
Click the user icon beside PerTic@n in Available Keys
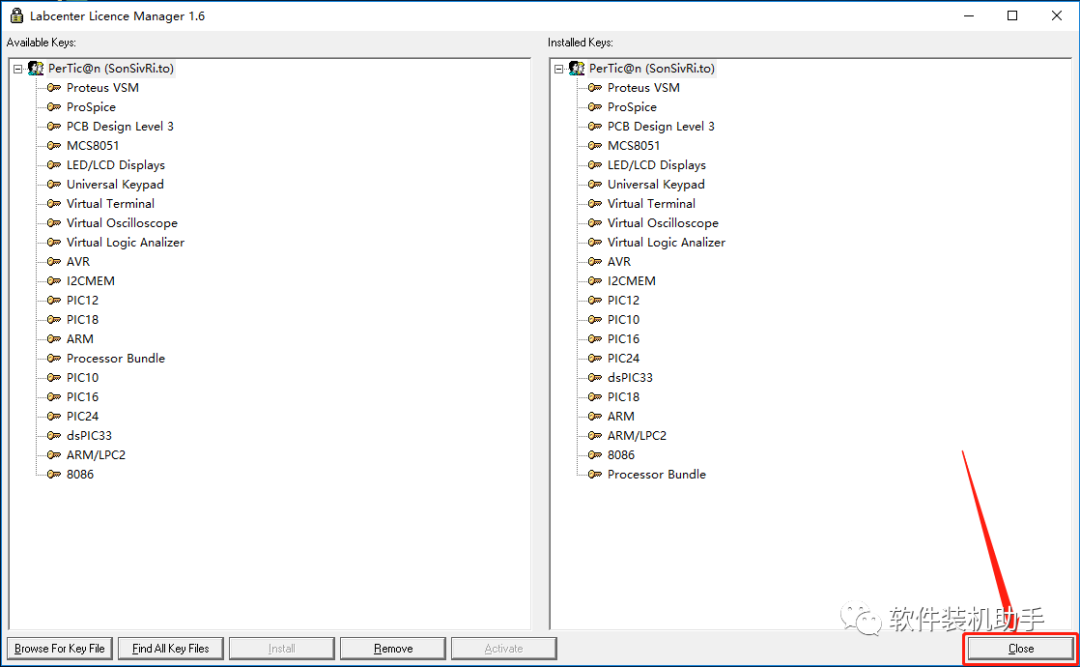[x=36, y=68]
